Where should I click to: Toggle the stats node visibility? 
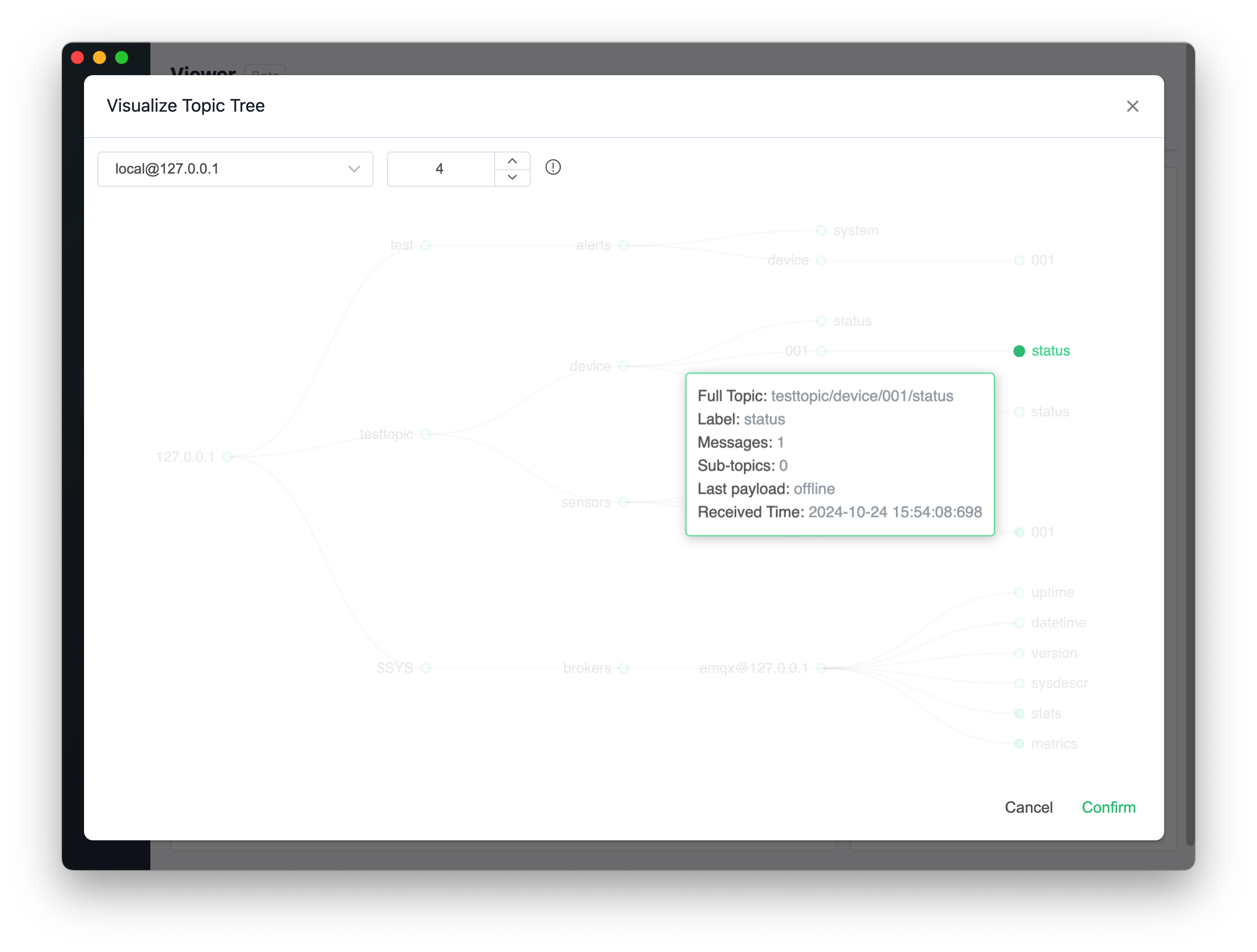pyautogui.click(x=1019, y=713)
